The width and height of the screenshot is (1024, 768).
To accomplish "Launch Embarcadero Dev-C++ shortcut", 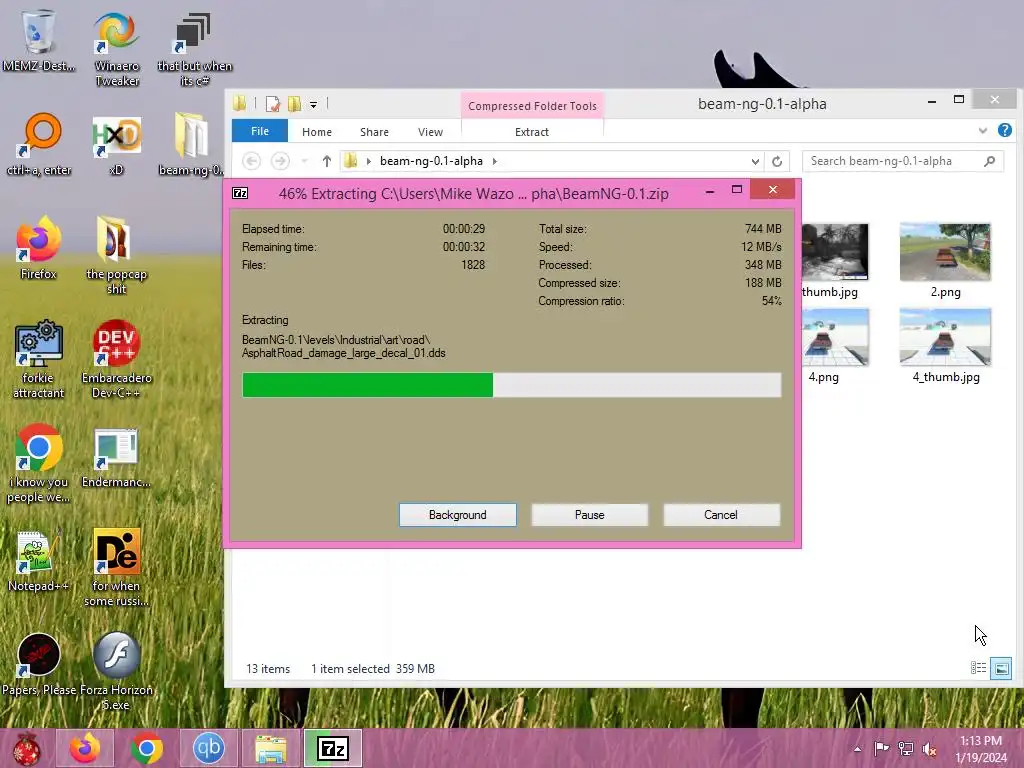I will [116, 344].
